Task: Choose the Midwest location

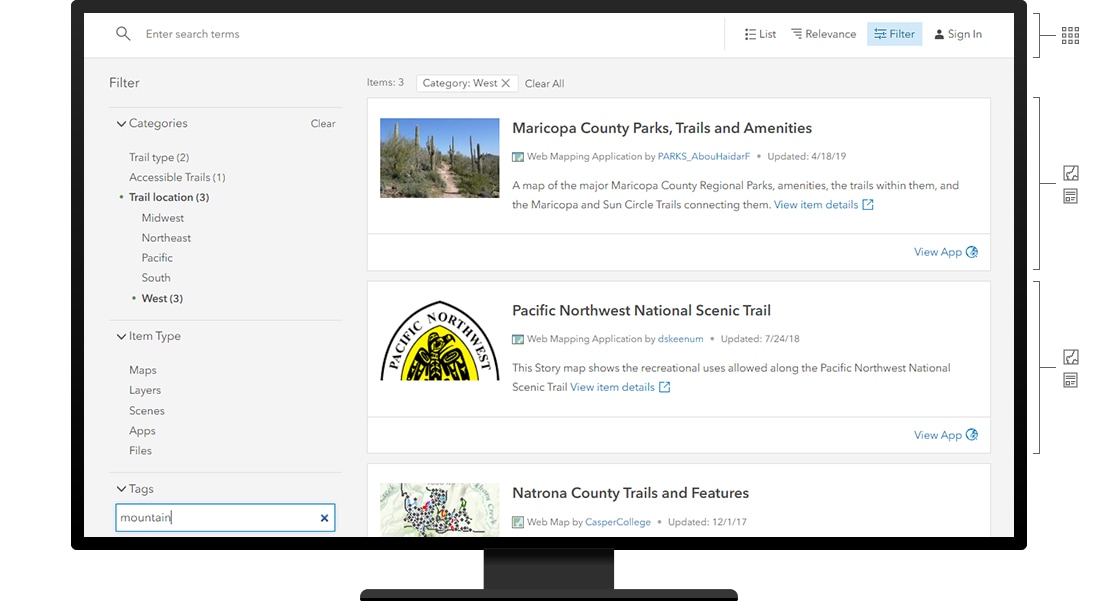Action: point(163,218)
